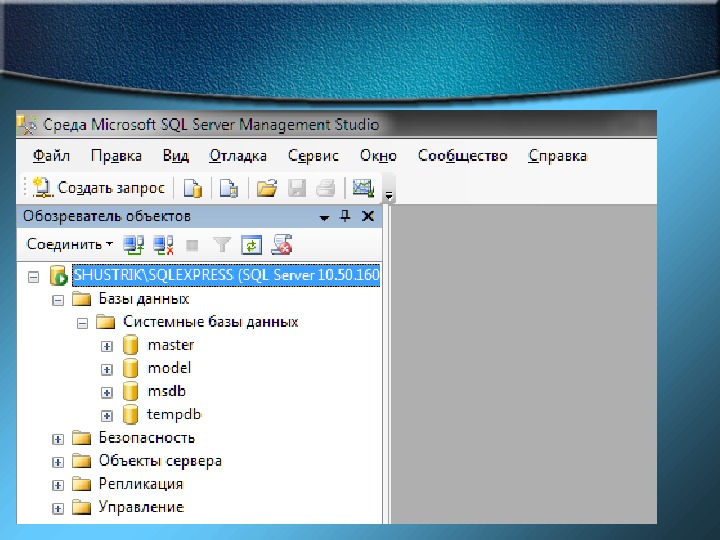Click the Stop square icon

click(192, 246)
